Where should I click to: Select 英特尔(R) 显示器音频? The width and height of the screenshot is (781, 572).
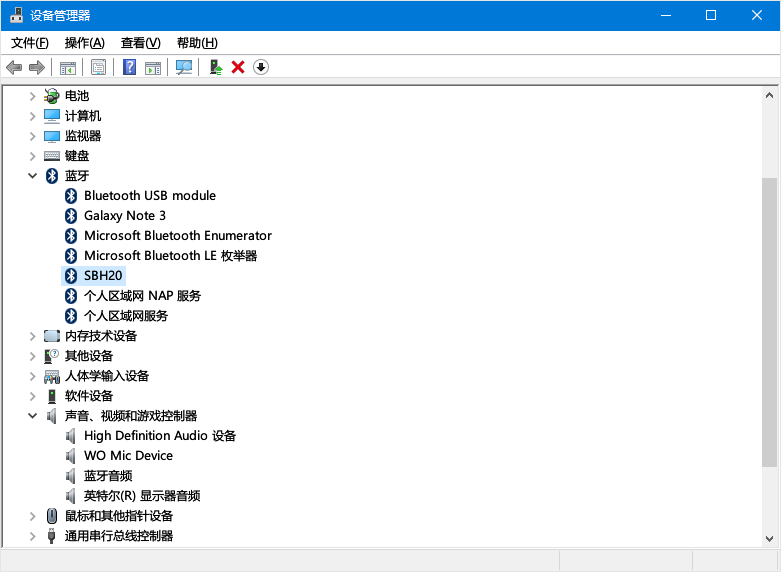142,496
